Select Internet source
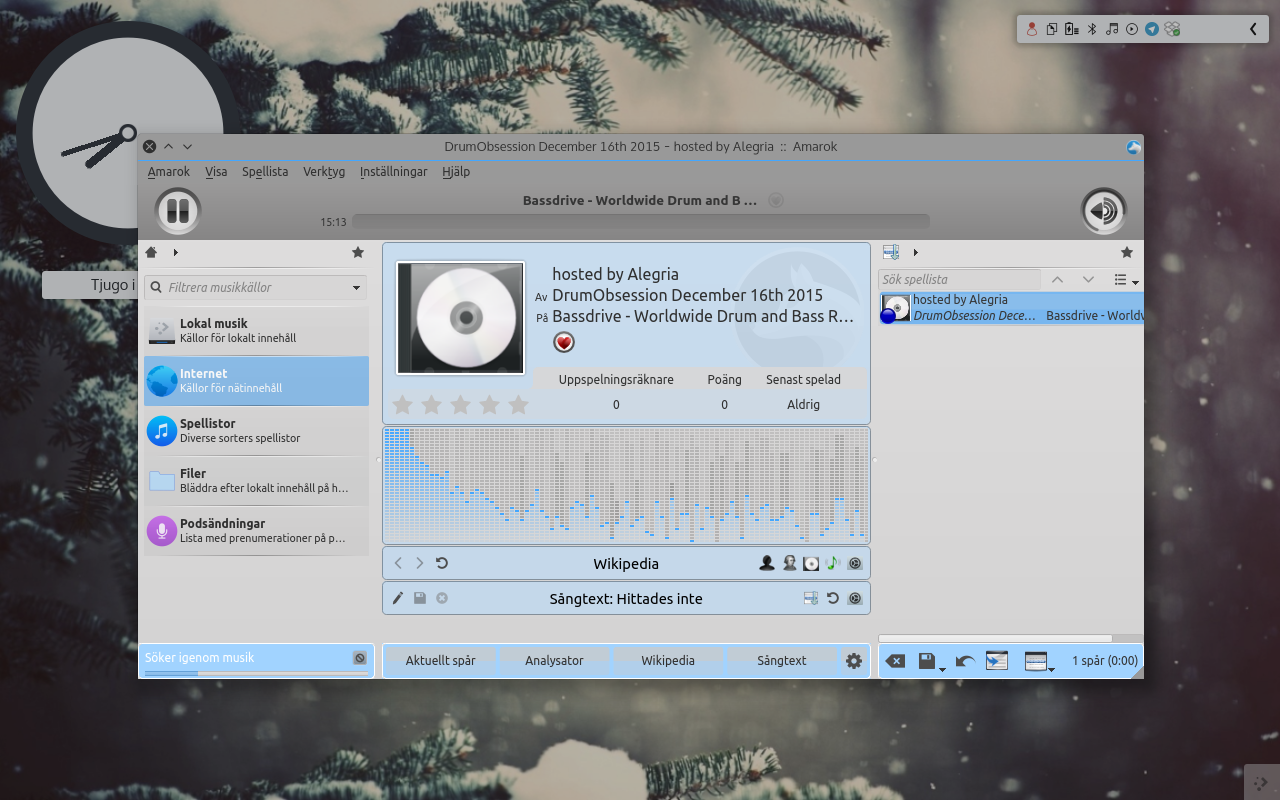 click(256, 381)
